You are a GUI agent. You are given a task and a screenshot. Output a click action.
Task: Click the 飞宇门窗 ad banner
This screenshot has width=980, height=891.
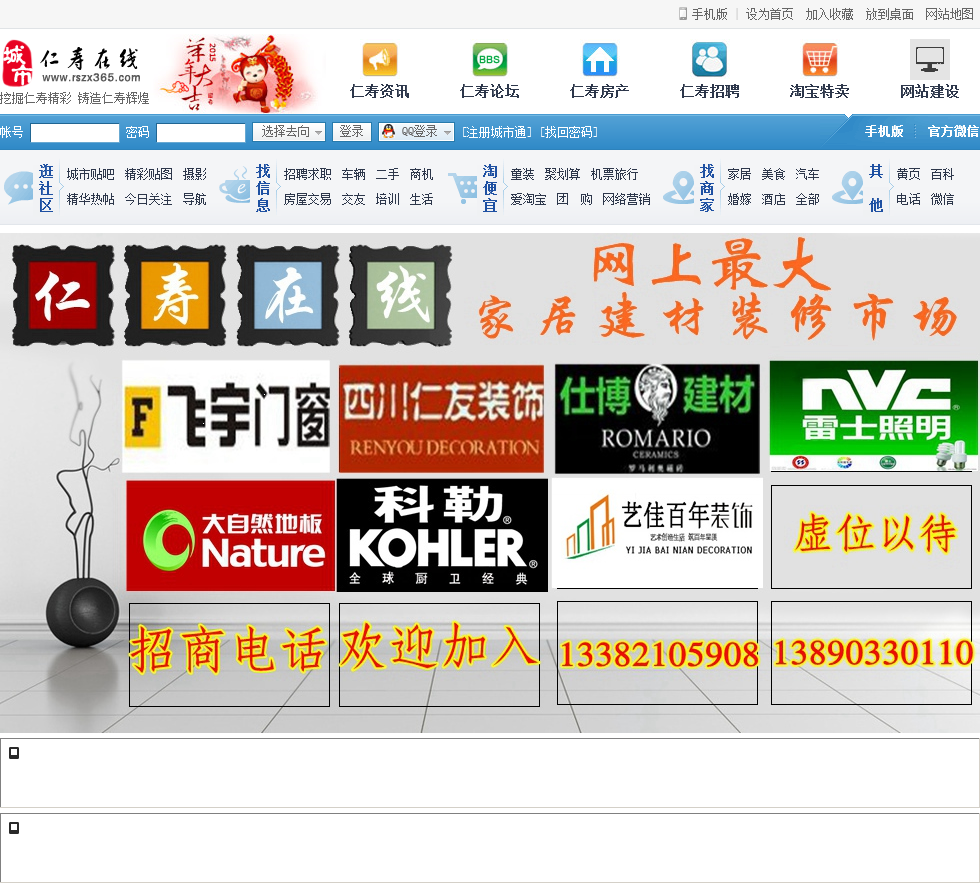[x=226, y=417]
